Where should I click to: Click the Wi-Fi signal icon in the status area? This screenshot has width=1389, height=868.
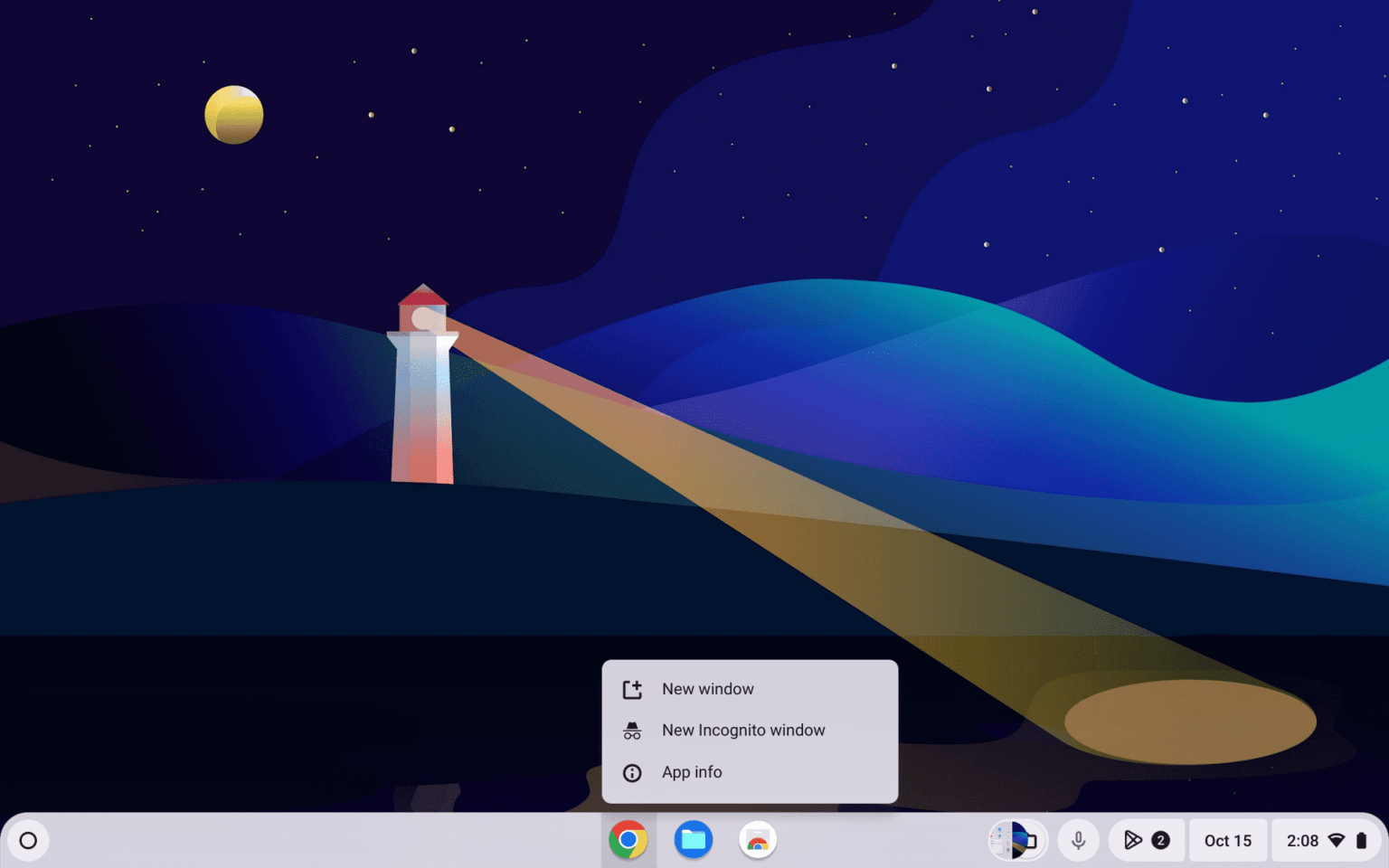[x=1337, y=840]
